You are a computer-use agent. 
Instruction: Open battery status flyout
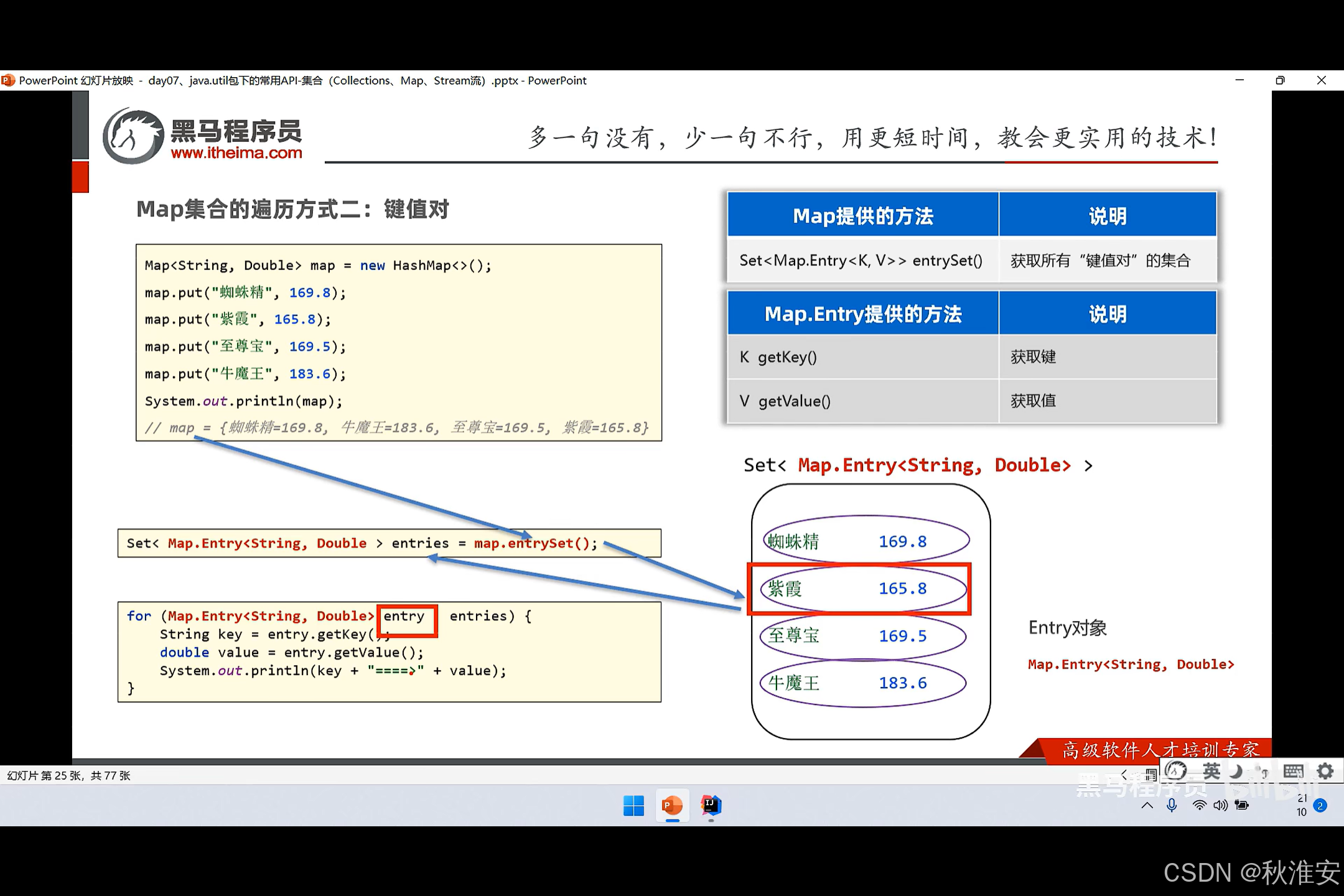click(x=1242, y=806)
